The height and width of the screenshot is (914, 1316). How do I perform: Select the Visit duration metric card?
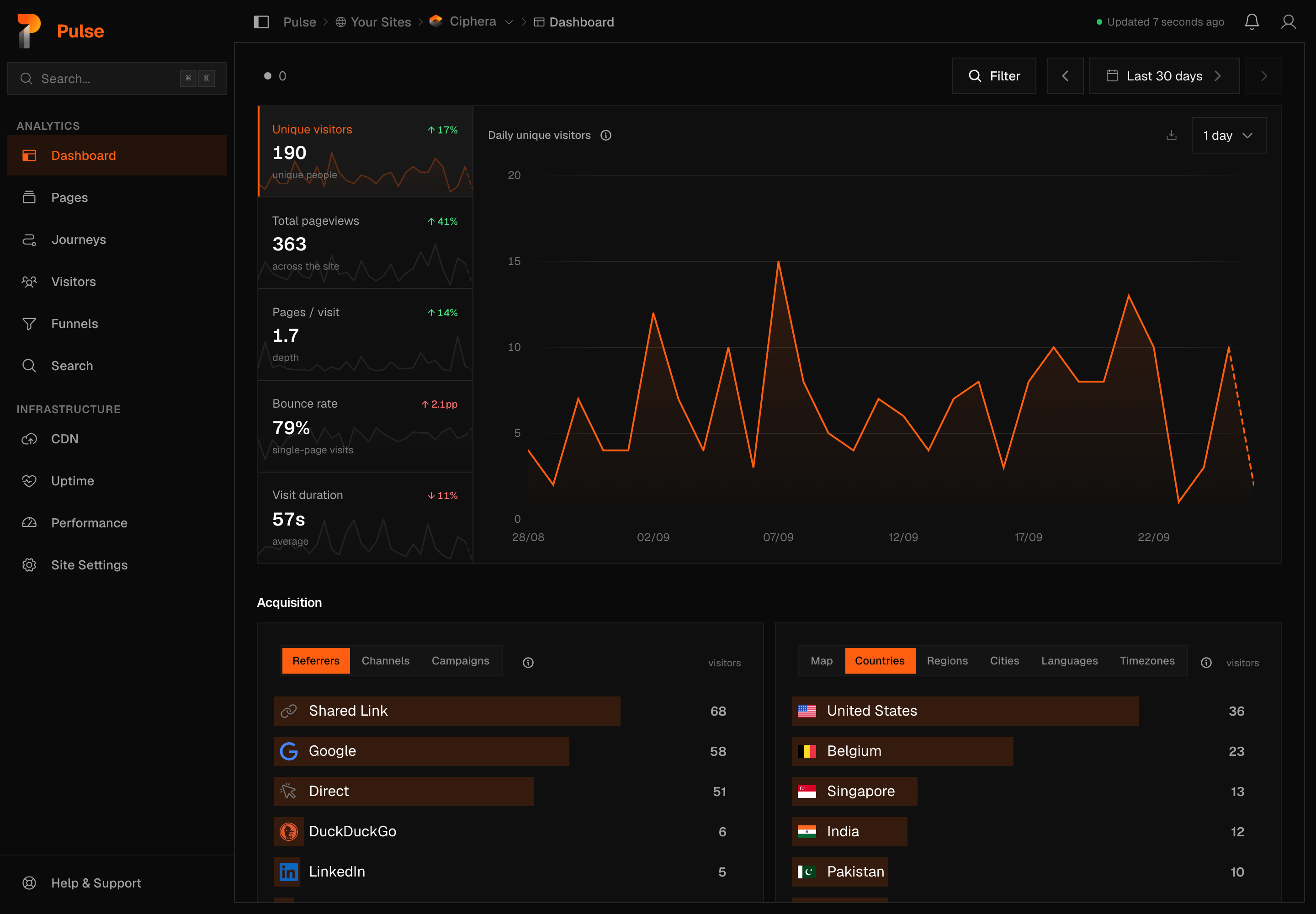[366, 518]
